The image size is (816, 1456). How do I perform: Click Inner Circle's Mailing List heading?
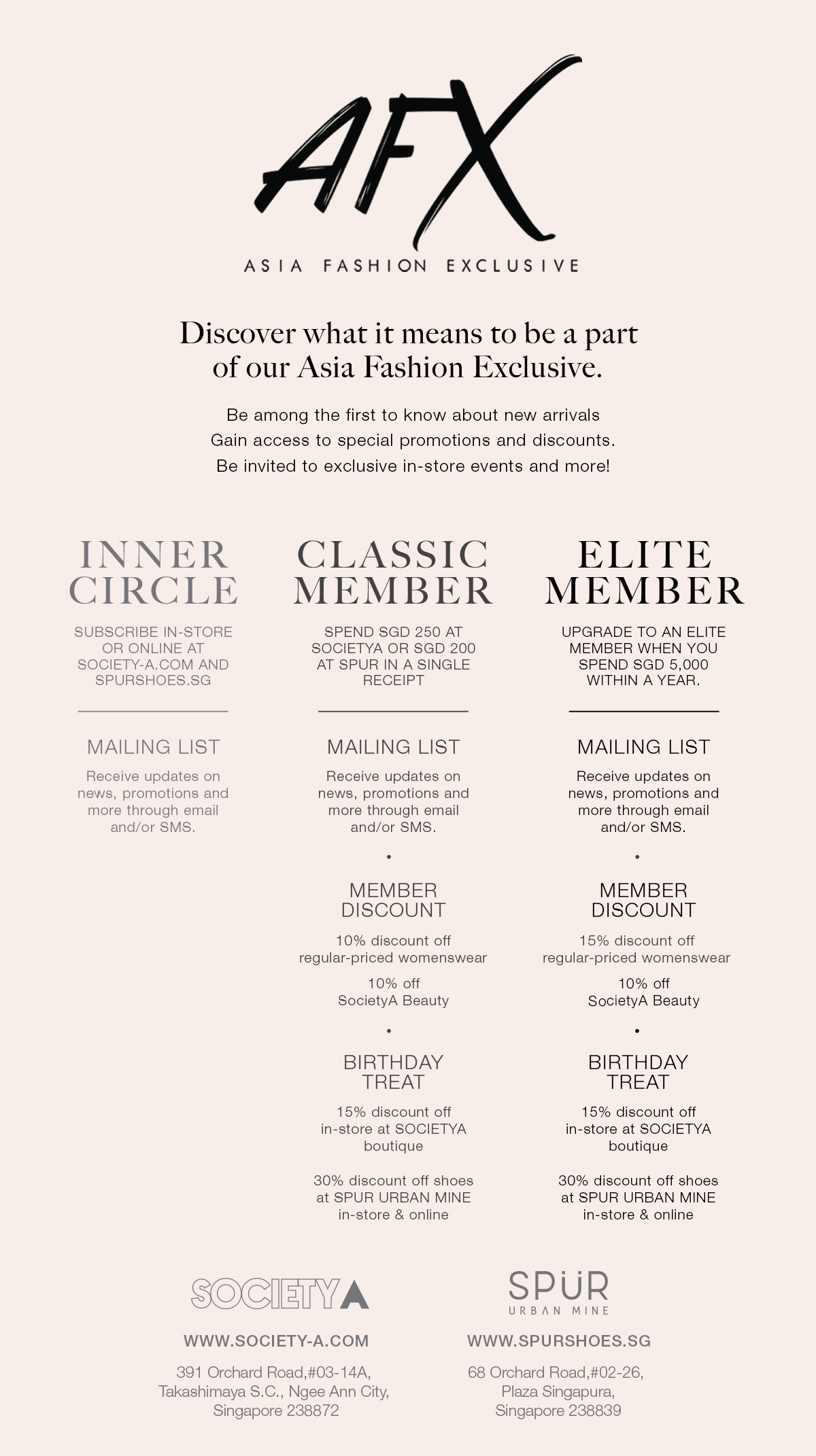point(153,747)
